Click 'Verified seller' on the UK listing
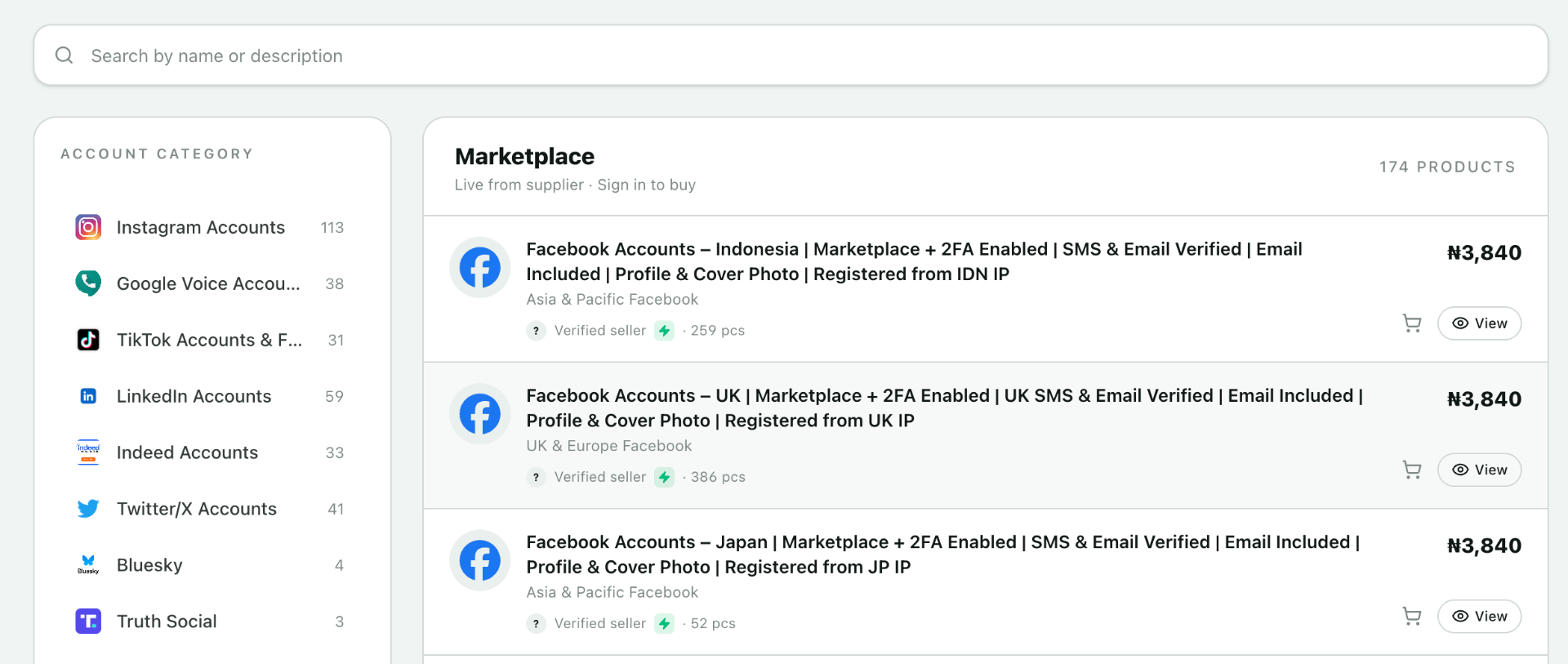The height and width of the screenshot is (664, 1568). 600,477
